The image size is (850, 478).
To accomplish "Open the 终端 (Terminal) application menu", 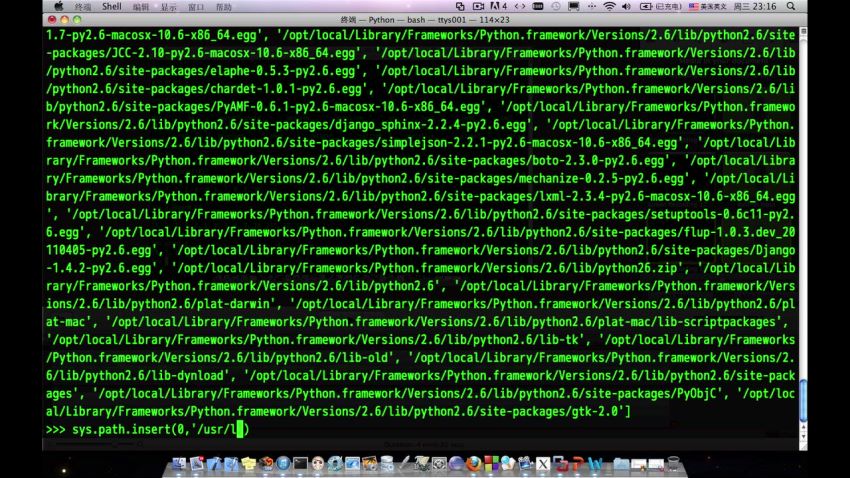I will tap(83, 6).
